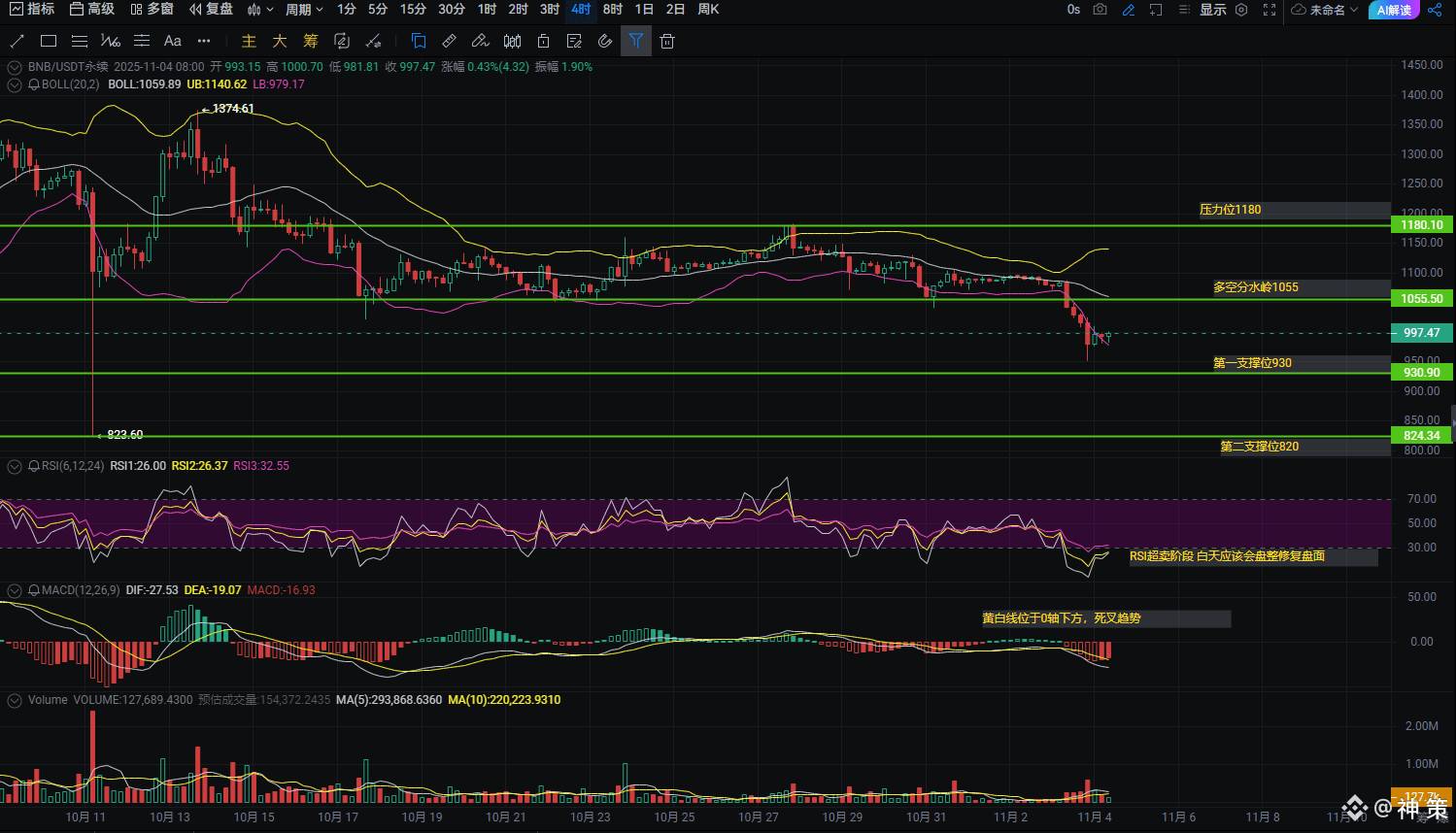Viewport: 1456px width, 833px height.
Task: Delete drawings with the trash icon
Action: pos(666,41)
